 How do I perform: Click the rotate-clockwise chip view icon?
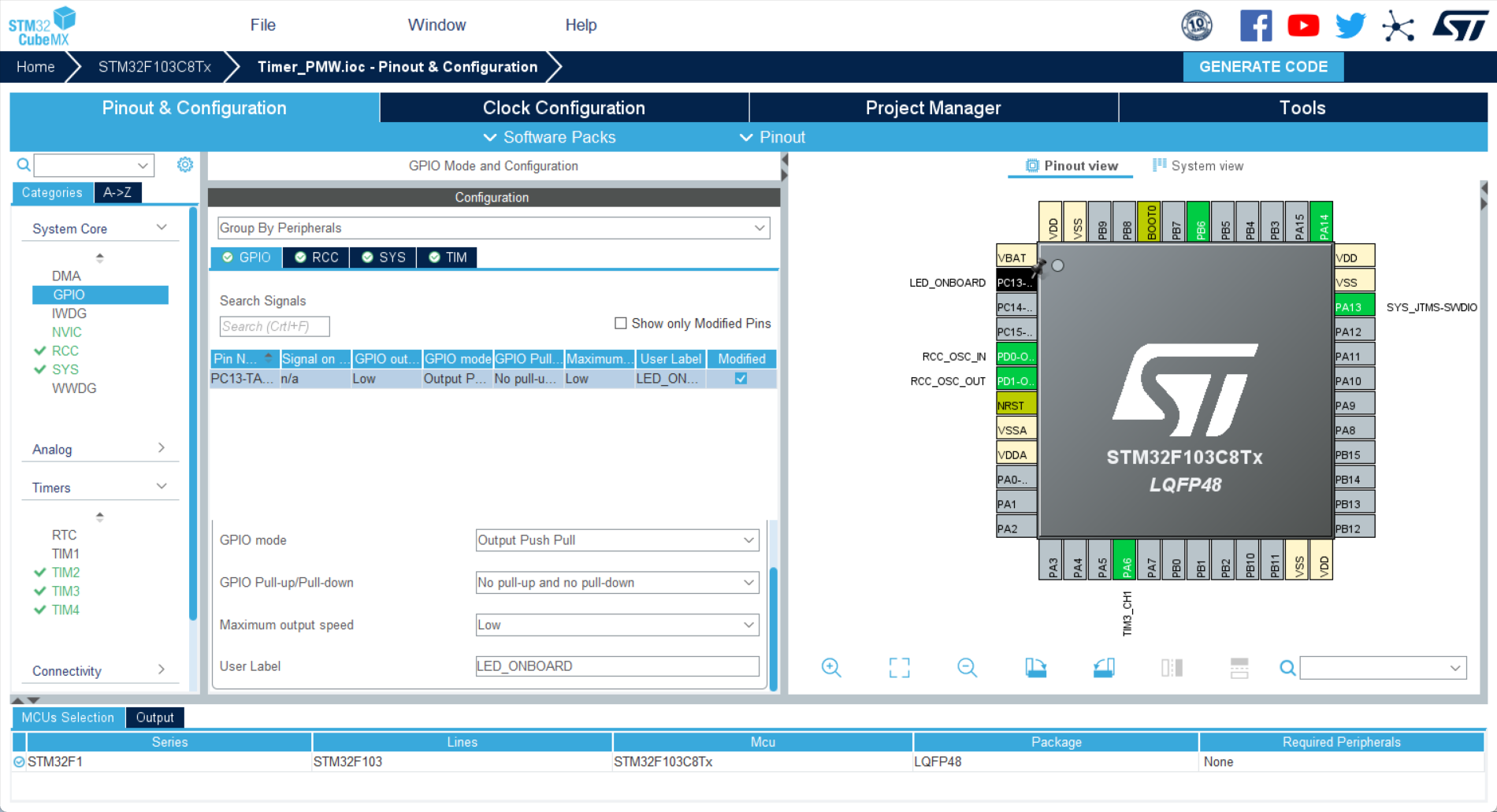(x=1035, y=668)
